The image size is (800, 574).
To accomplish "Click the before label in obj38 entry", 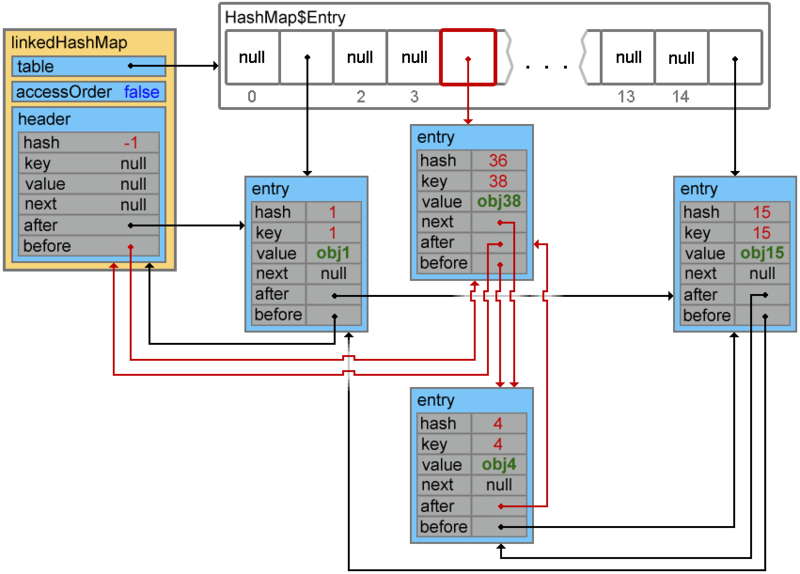I will pos(443,263).
